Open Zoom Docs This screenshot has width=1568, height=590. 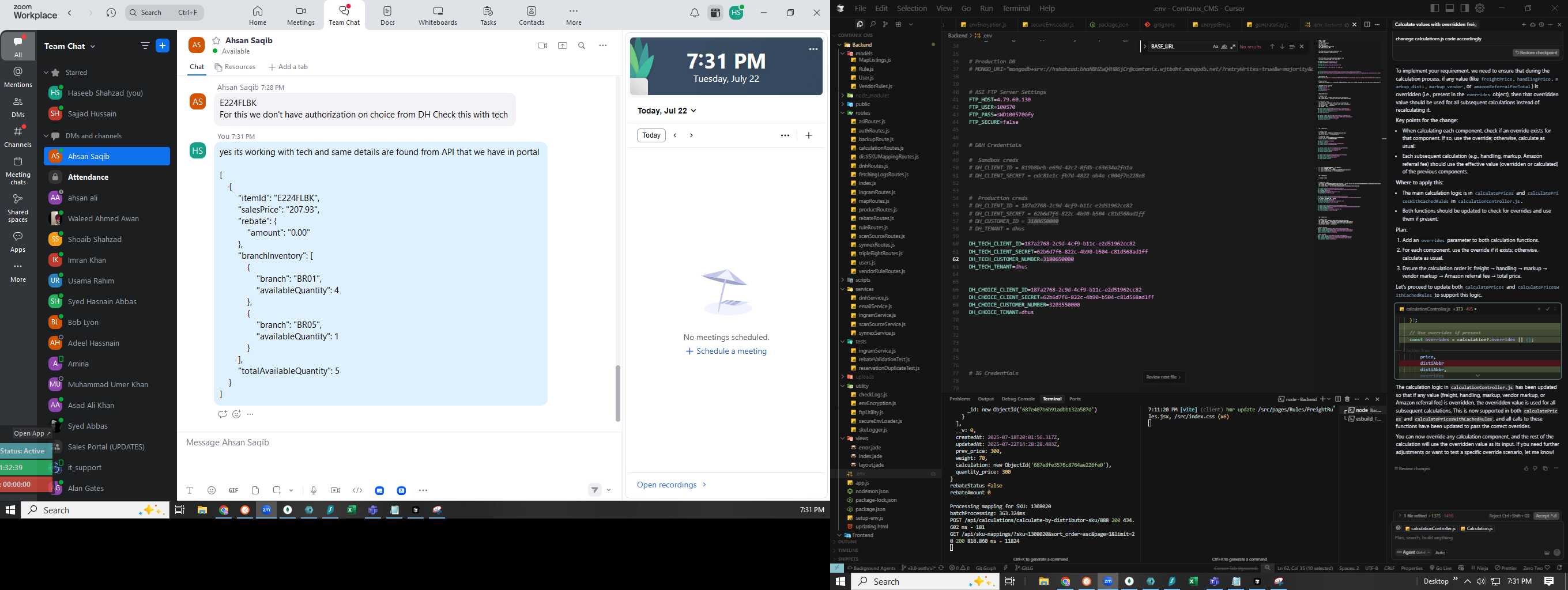click(x=388, y=16)
